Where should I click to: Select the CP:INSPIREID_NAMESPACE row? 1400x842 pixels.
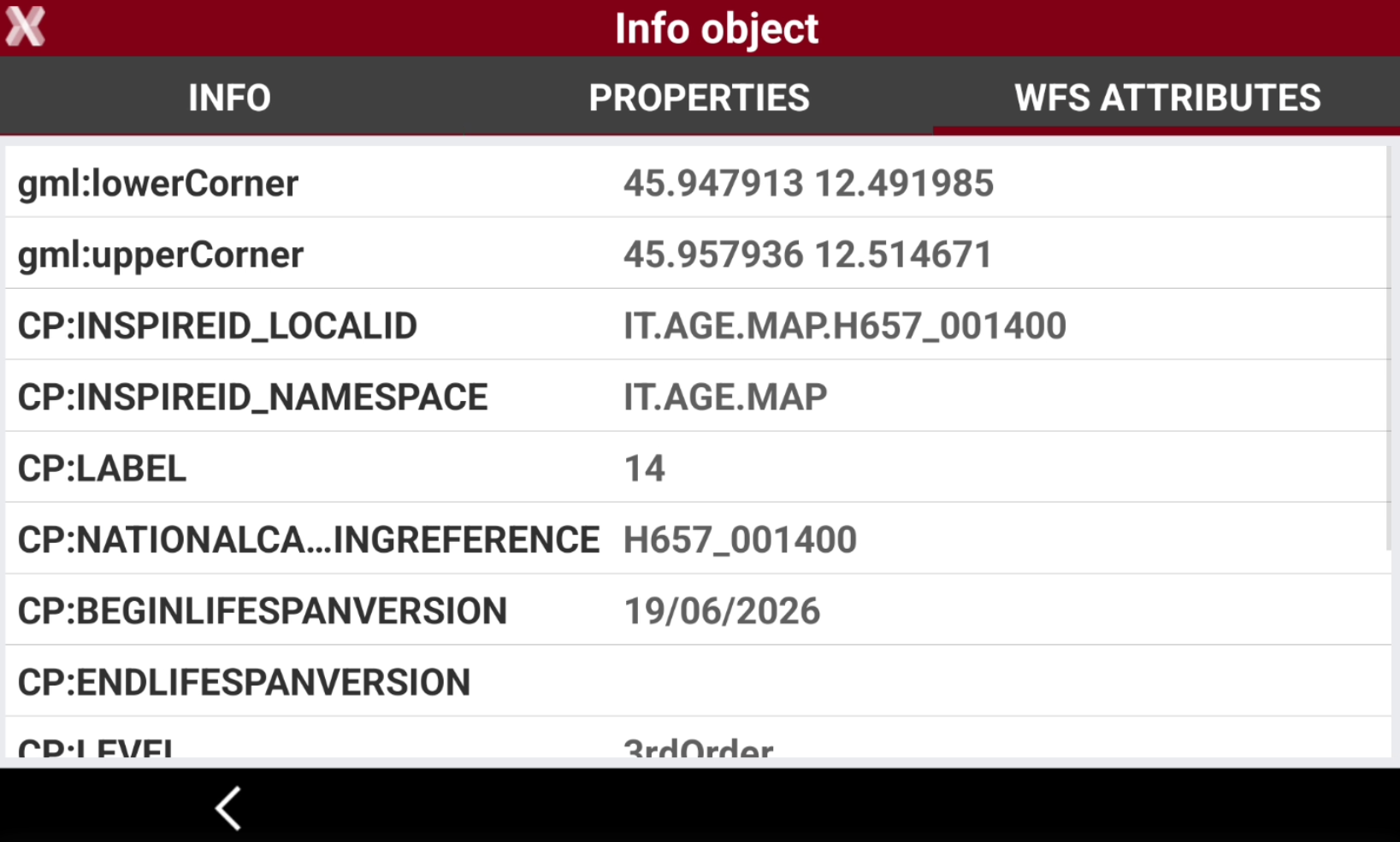pyautogui.click(x=698, y=396)
